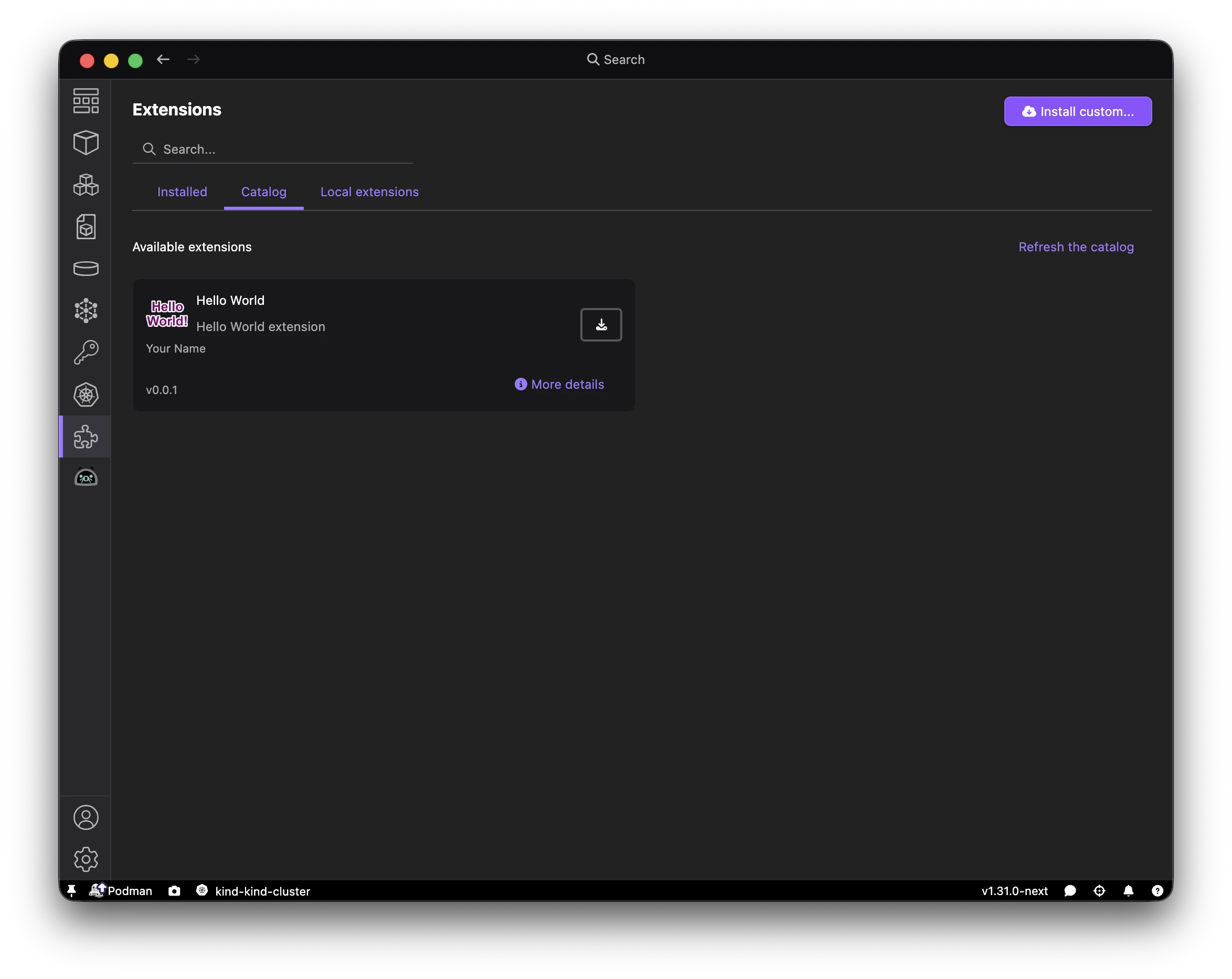Select the Extensions puzzle icon

click(86, 436)
